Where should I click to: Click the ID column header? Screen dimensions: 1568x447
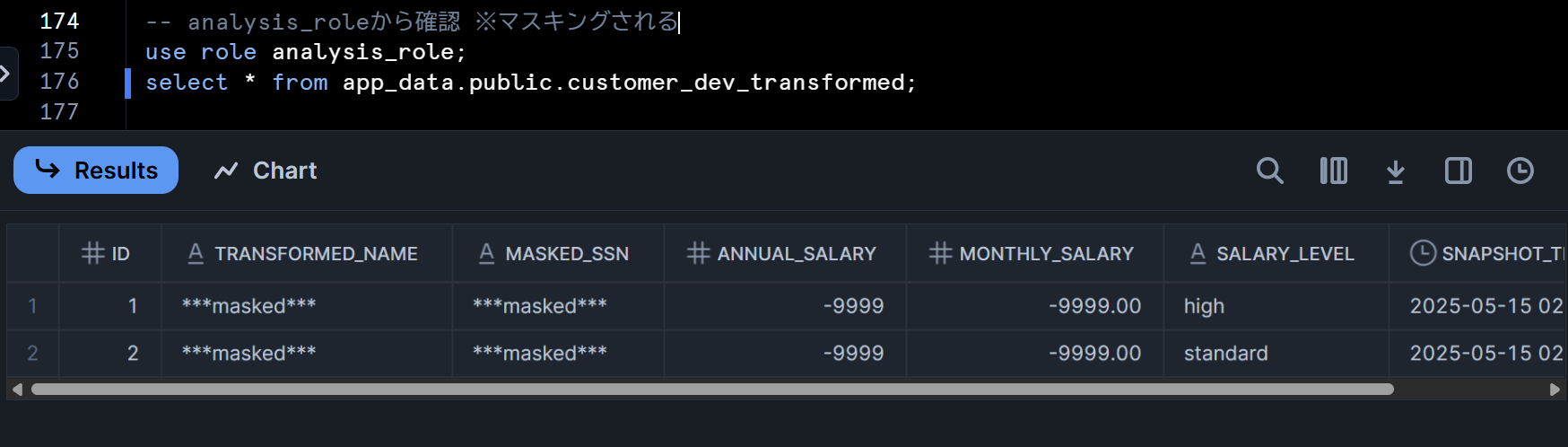pyautogui.click(x=109, y=254)
